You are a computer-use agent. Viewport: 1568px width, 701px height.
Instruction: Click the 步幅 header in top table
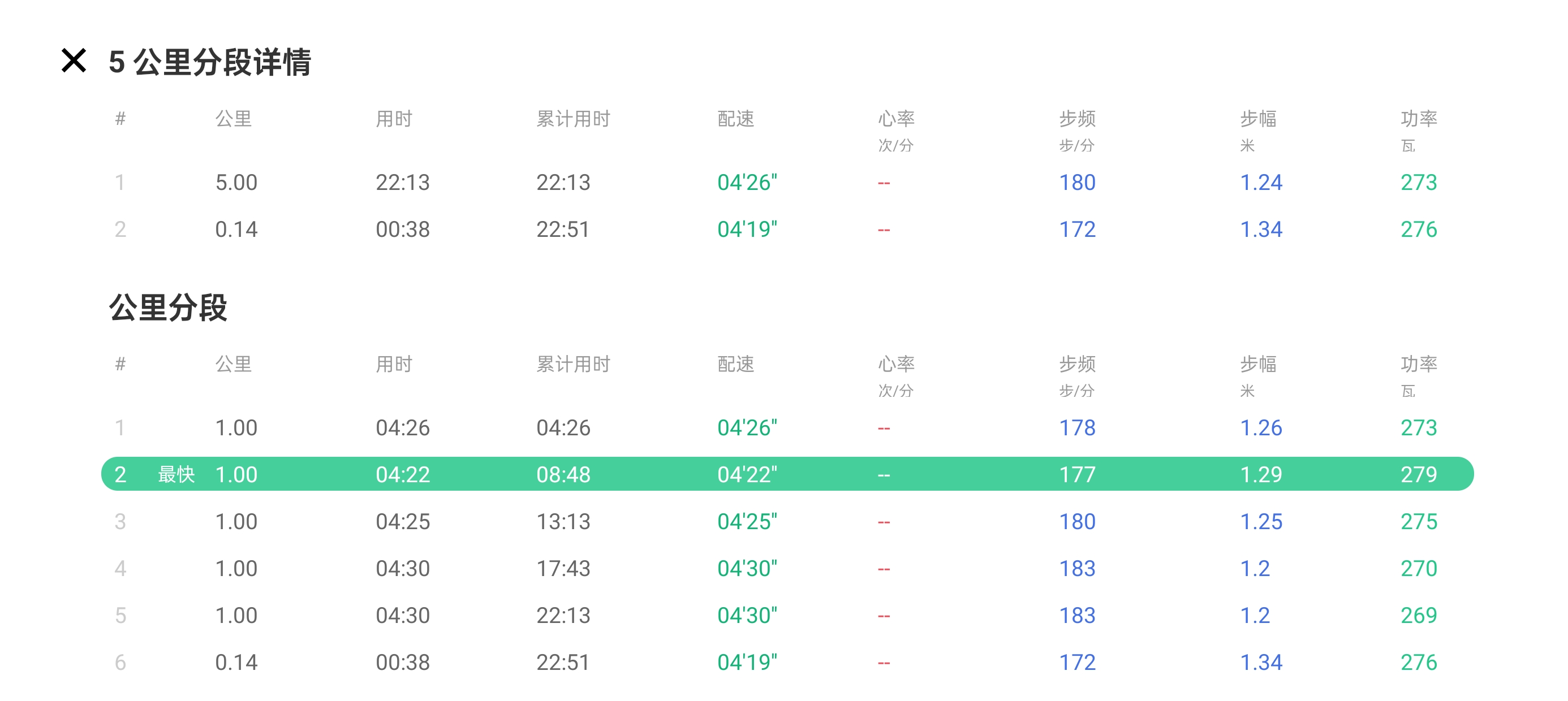click(x=1258, y=119)
